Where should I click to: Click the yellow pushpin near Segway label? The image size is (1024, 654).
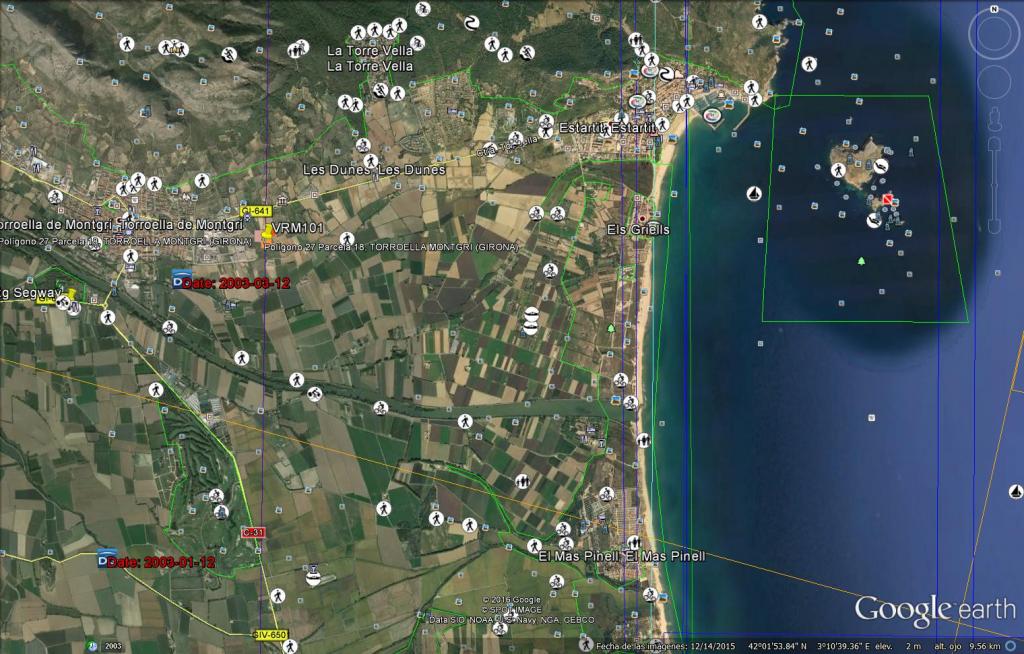(x=72, y=296)
